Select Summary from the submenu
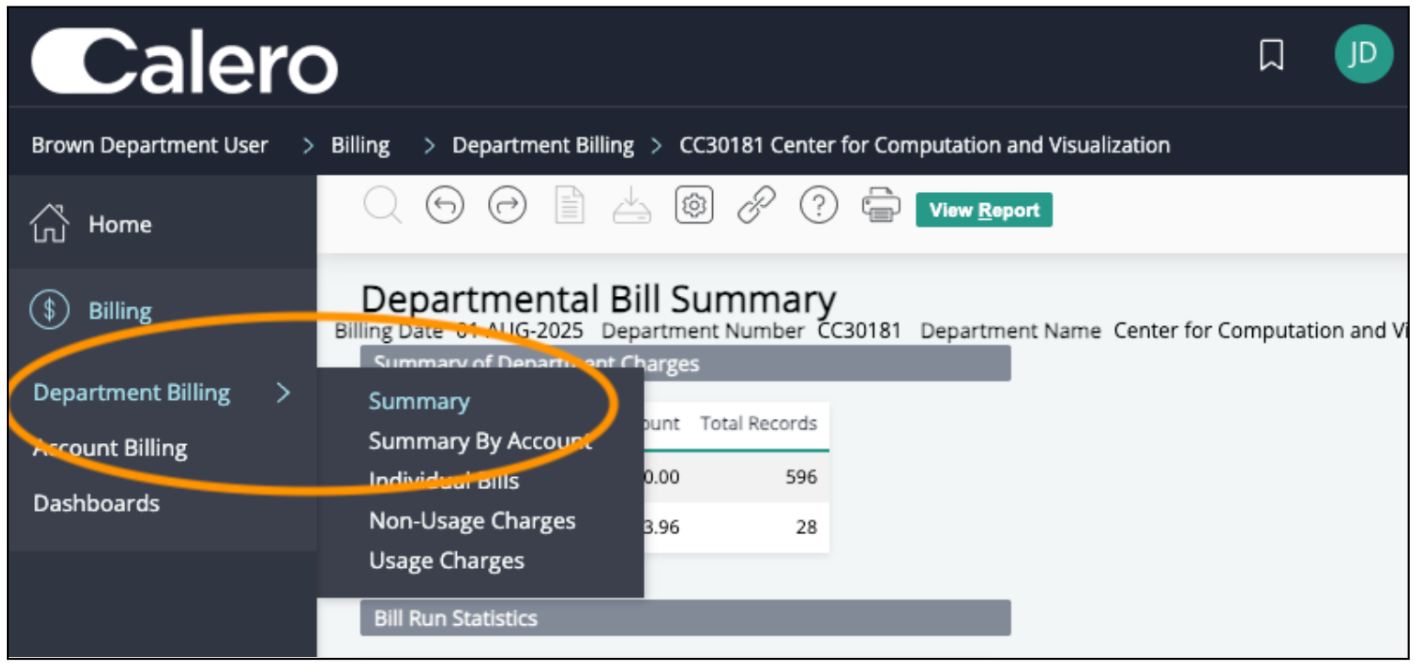 point(419,401)
